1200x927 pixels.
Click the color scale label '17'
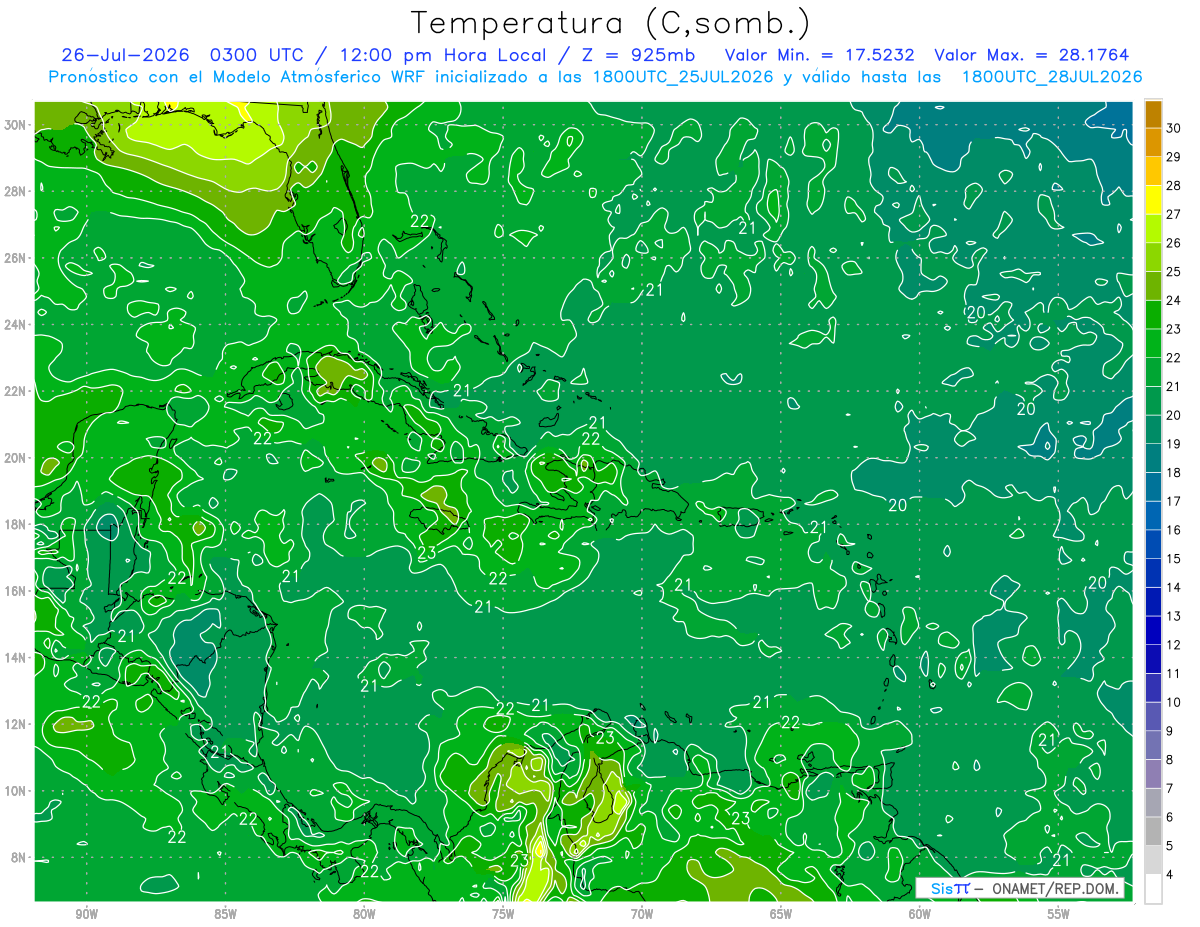[x=1174, y=501]
